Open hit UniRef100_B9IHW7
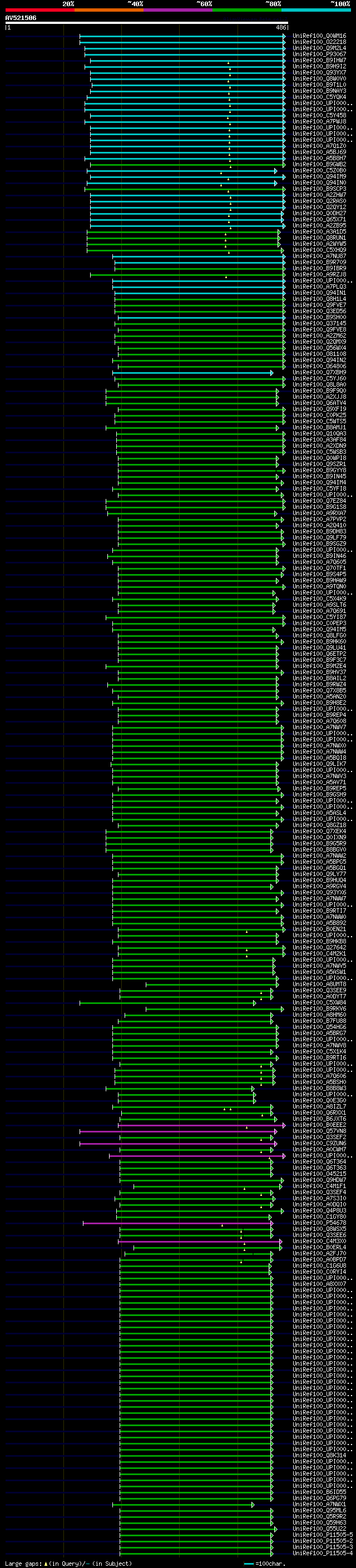Image resolution: width=356 pixels, height=1568 pixels. (319, 60)
